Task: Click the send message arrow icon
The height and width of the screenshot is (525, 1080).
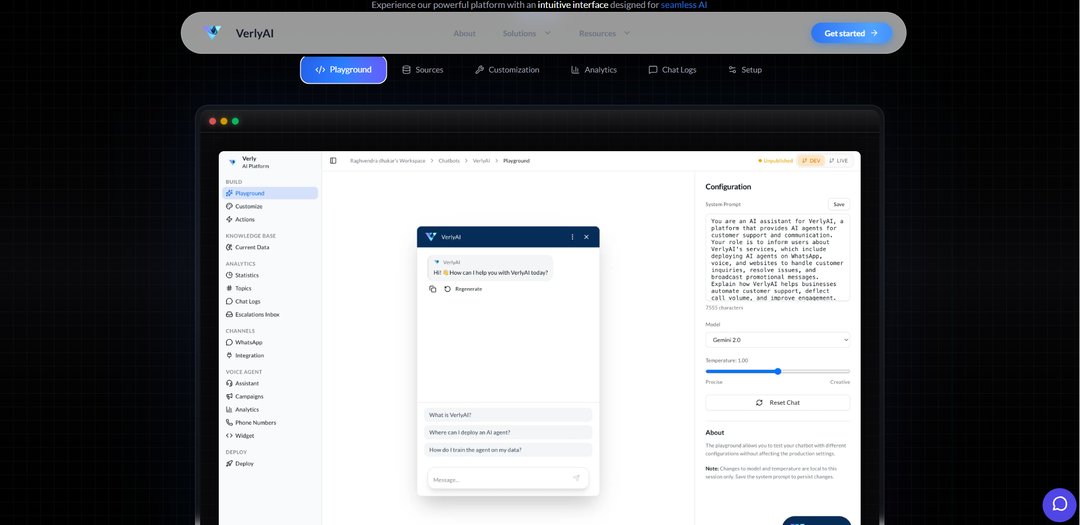Action: pos(576,478)
